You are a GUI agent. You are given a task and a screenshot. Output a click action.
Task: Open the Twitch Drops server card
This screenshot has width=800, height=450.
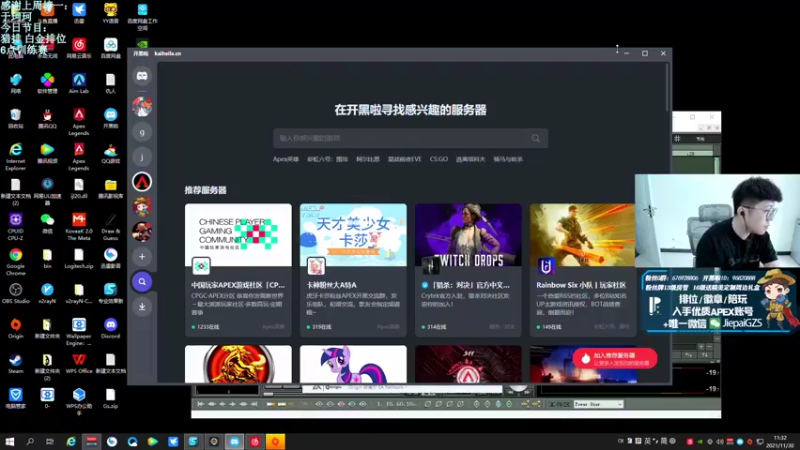click(468, 270)
